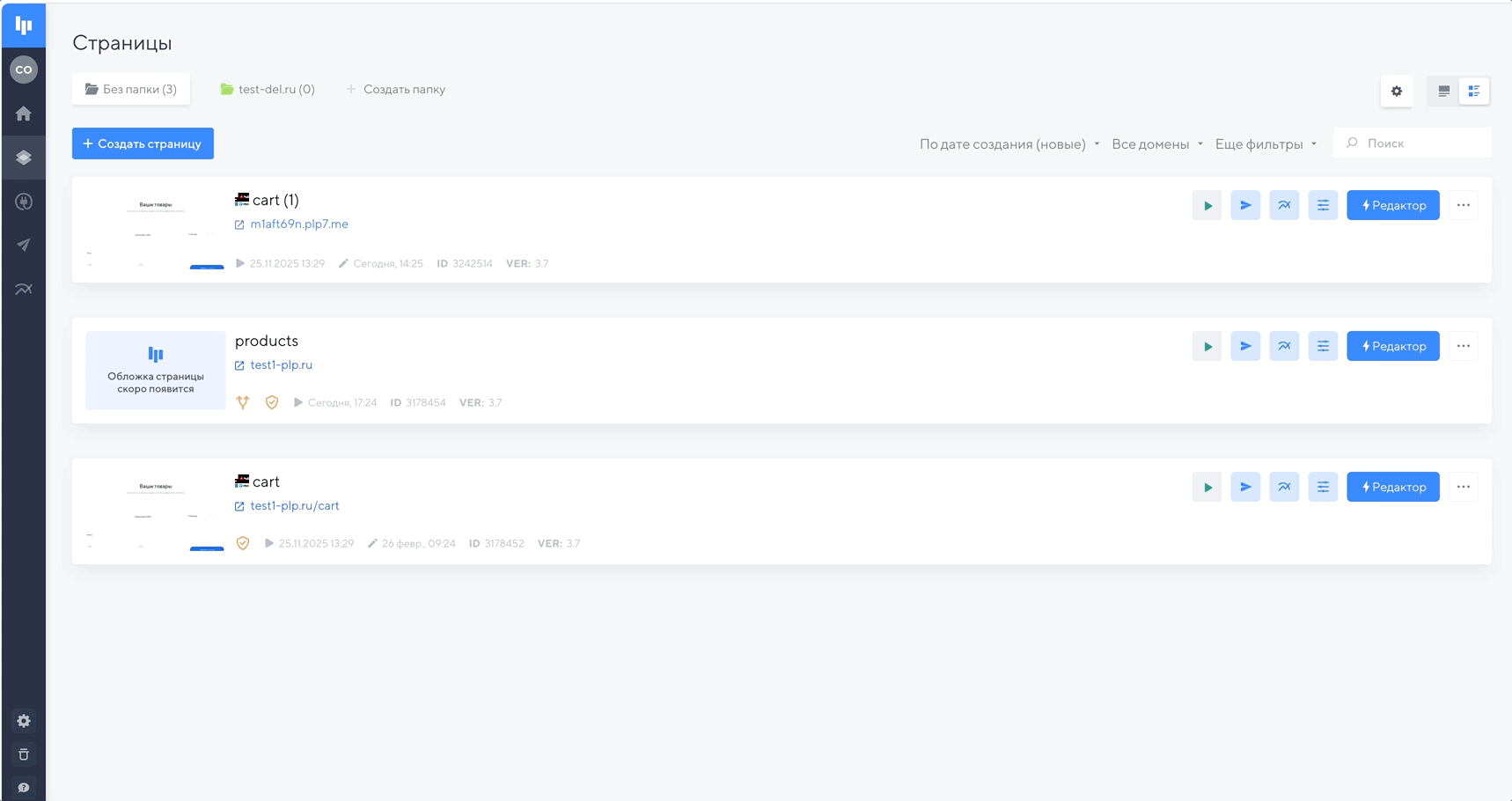Preview the products page

1207,346
